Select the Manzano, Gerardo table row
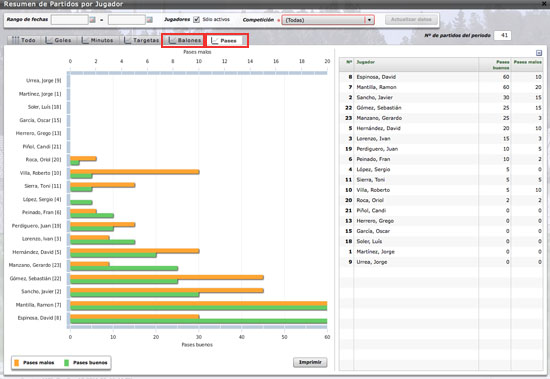 pyautogui.click(x=441, y=118)
